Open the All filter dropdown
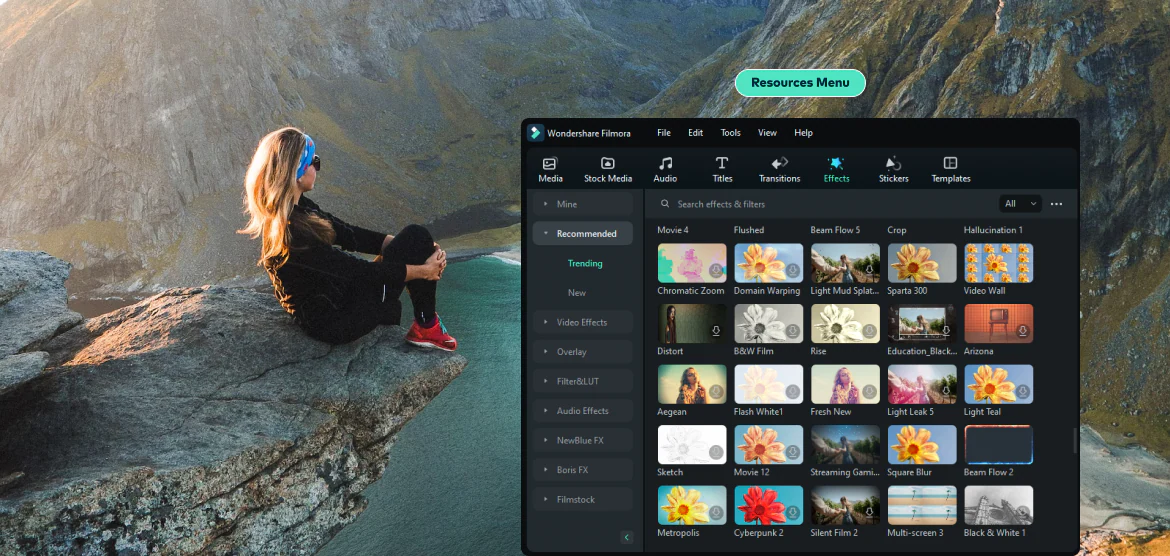The width and height of the screenshot is (1170, 556). [x=1020, y=204]
